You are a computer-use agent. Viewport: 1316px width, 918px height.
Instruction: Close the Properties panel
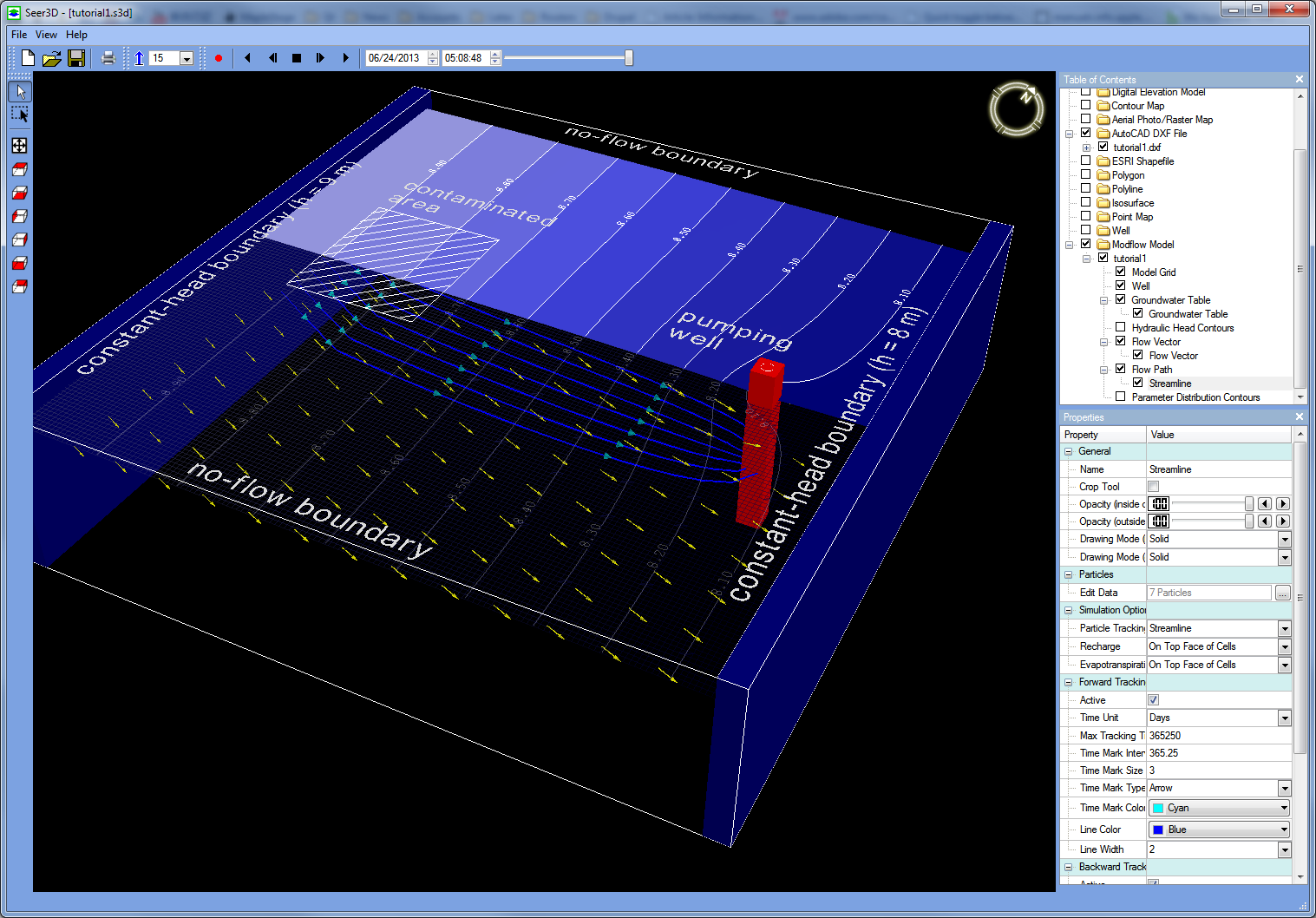click(x=1300, y=416)
